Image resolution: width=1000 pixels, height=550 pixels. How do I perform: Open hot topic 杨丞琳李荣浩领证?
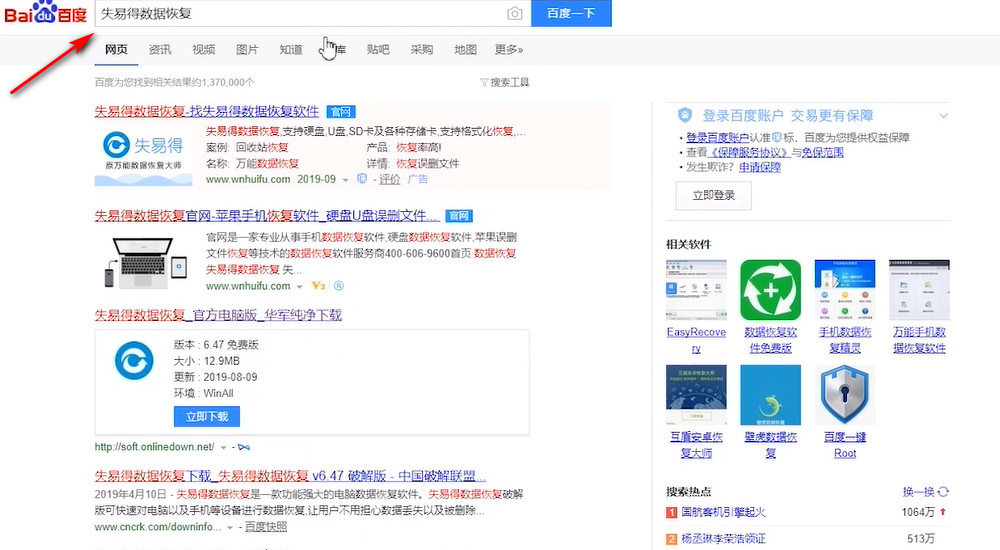pos(723,539)
